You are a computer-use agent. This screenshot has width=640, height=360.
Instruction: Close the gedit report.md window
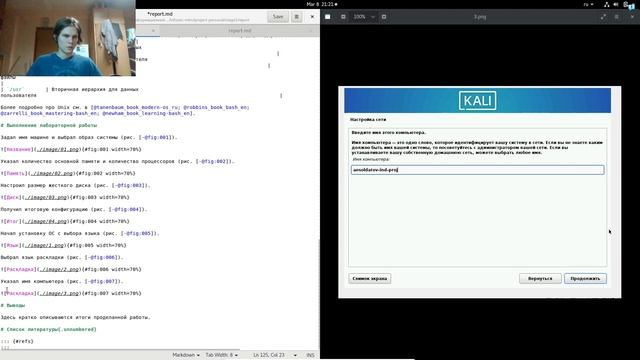312,17
